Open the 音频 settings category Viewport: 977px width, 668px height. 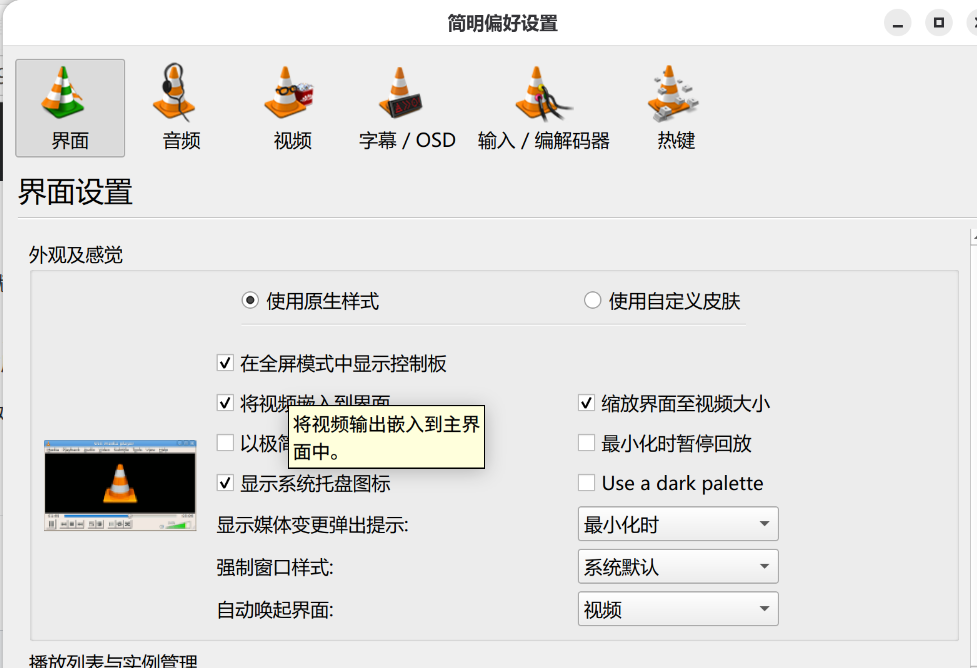point(181,108)
